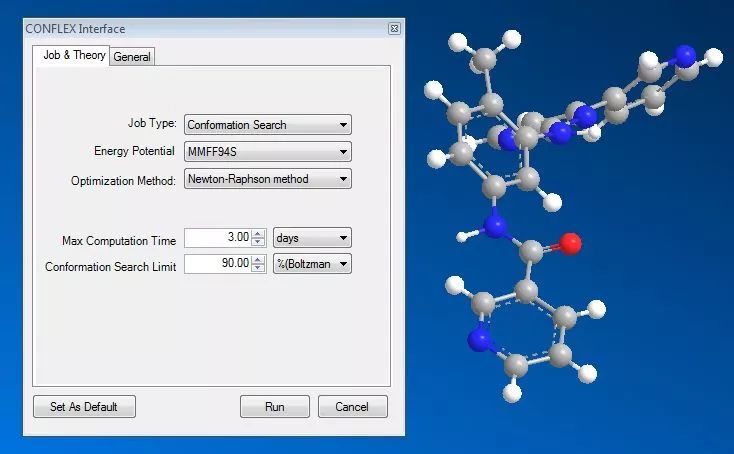This screenshot has width=734, height=454.
Task: Open the days time unit dropdown
Action: (x=312, y=238)
